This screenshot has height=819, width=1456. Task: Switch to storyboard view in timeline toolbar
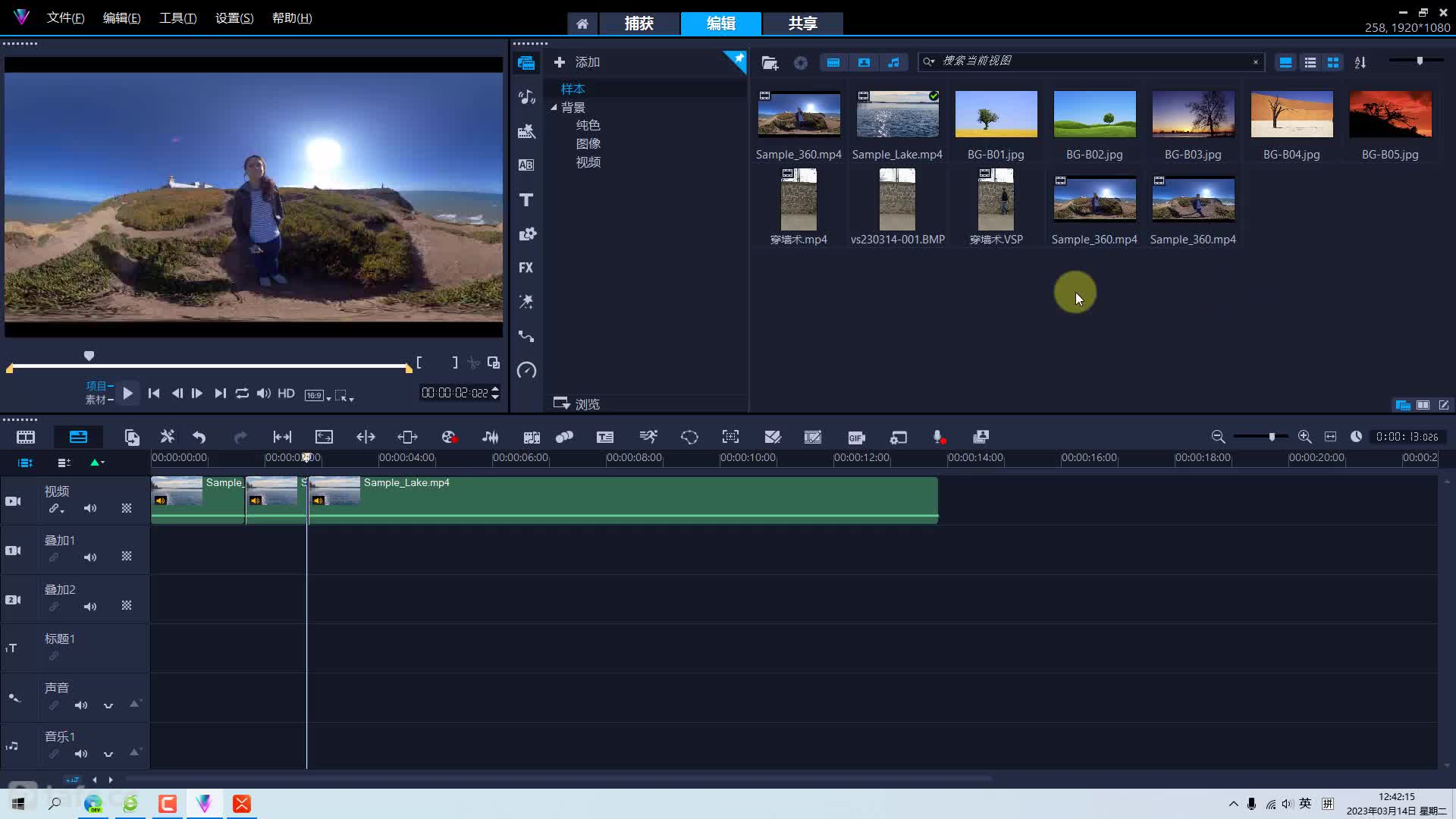coord(26,437)
